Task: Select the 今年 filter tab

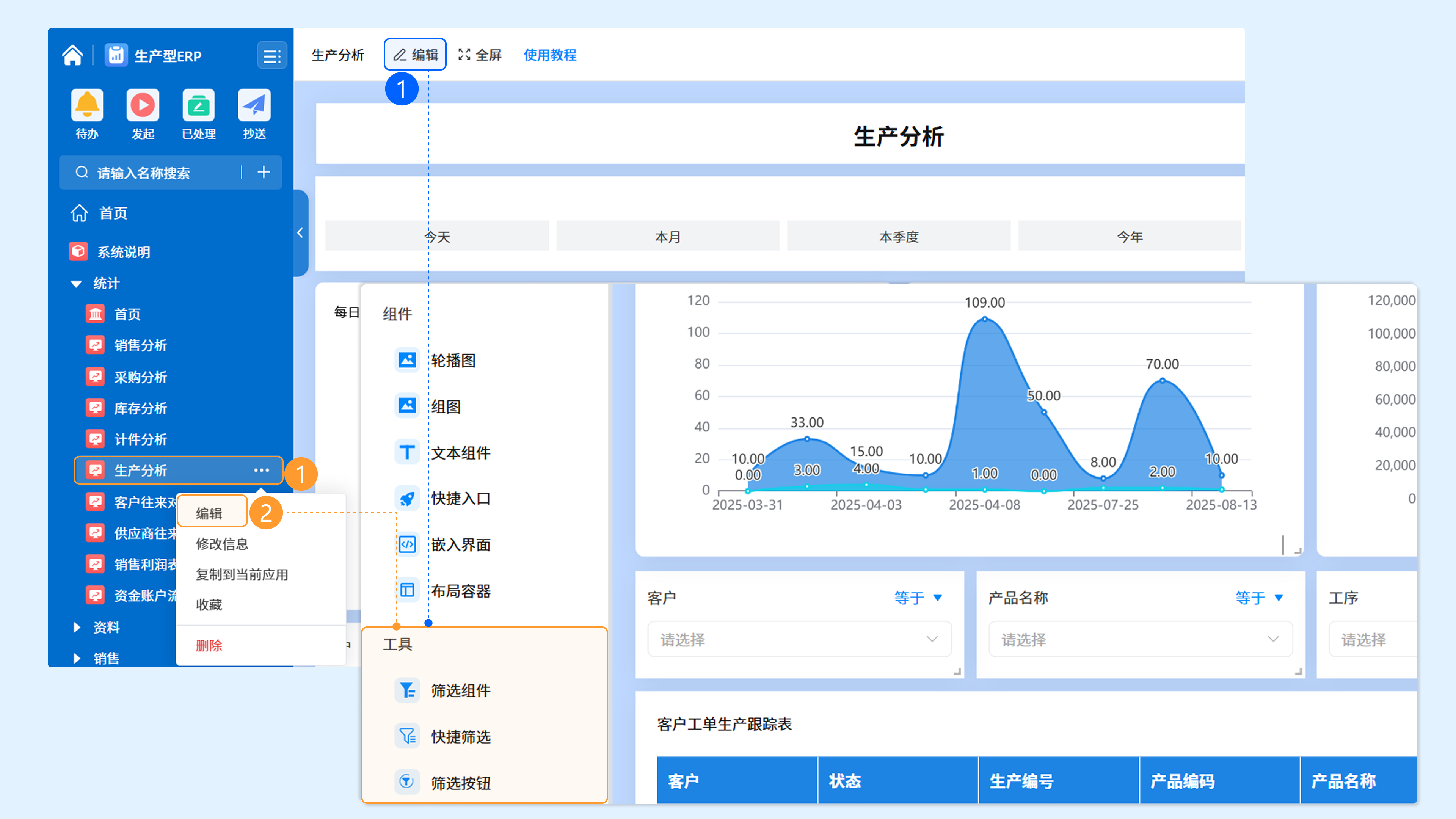Action: (x=1129, y=236)
